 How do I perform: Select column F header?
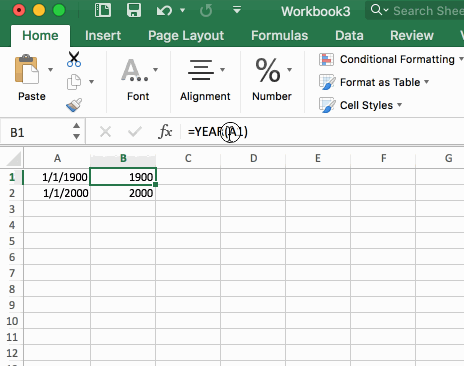point(383,158)
